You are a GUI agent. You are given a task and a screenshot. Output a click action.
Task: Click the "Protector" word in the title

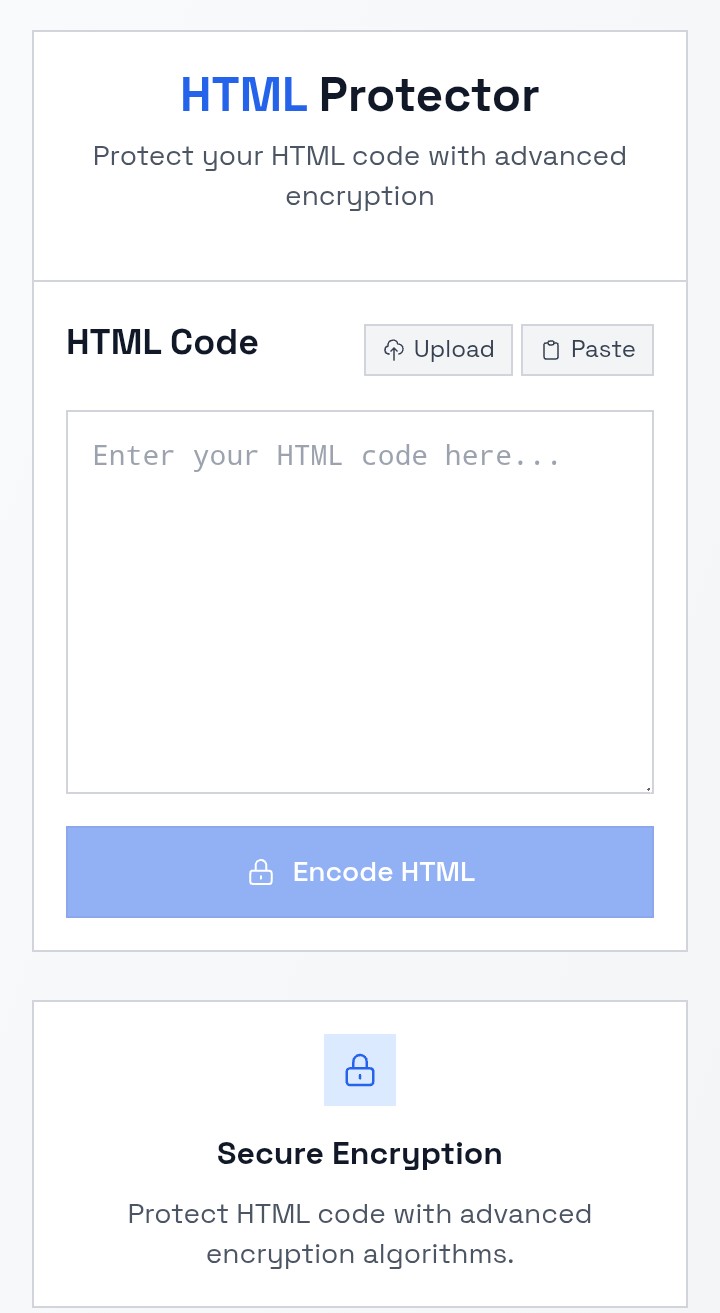point(429,96)
